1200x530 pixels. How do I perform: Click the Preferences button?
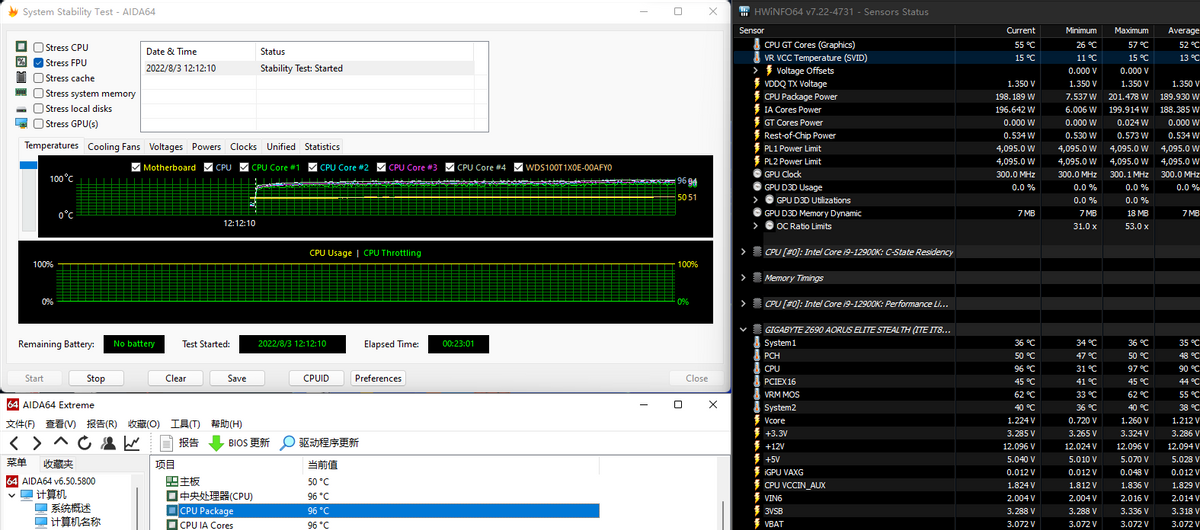pyautogui.click(x=378, y=378)
